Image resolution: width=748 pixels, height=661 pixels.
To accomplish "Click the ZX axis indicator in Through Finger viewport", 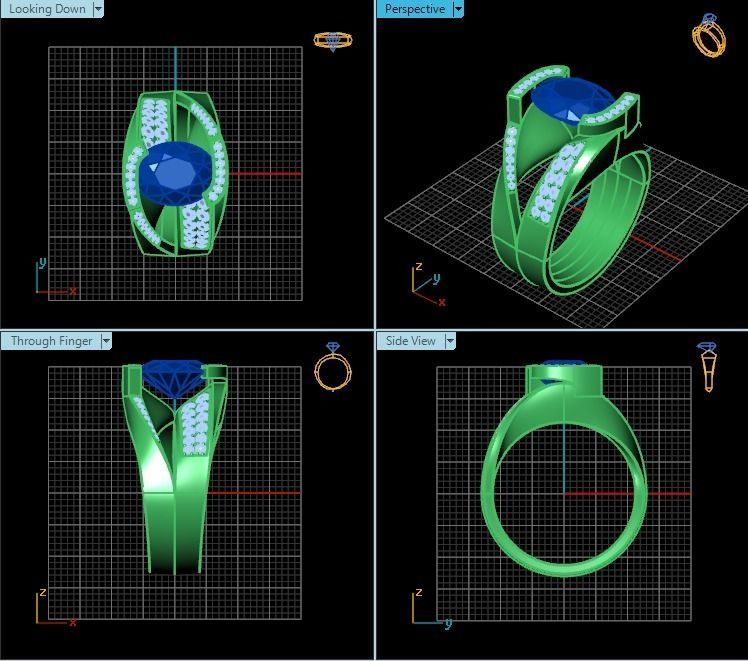I will (56, 607).
